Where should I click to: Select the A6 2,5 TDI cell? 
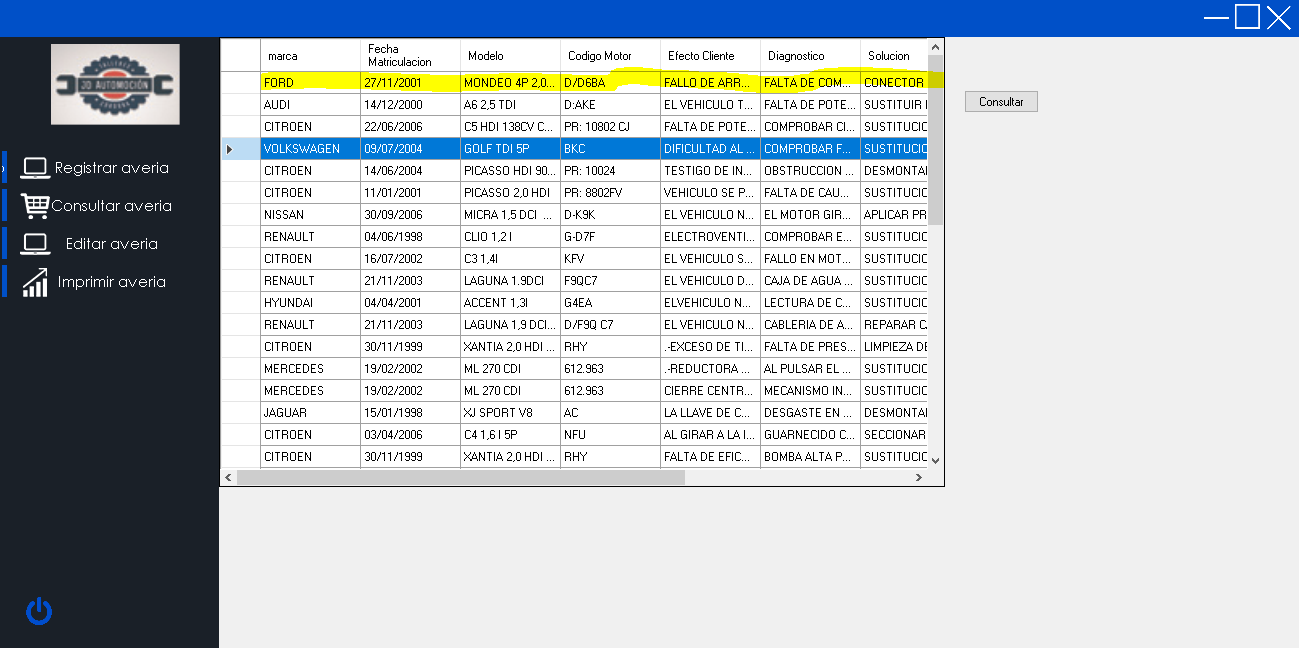[x=510, y=105]
